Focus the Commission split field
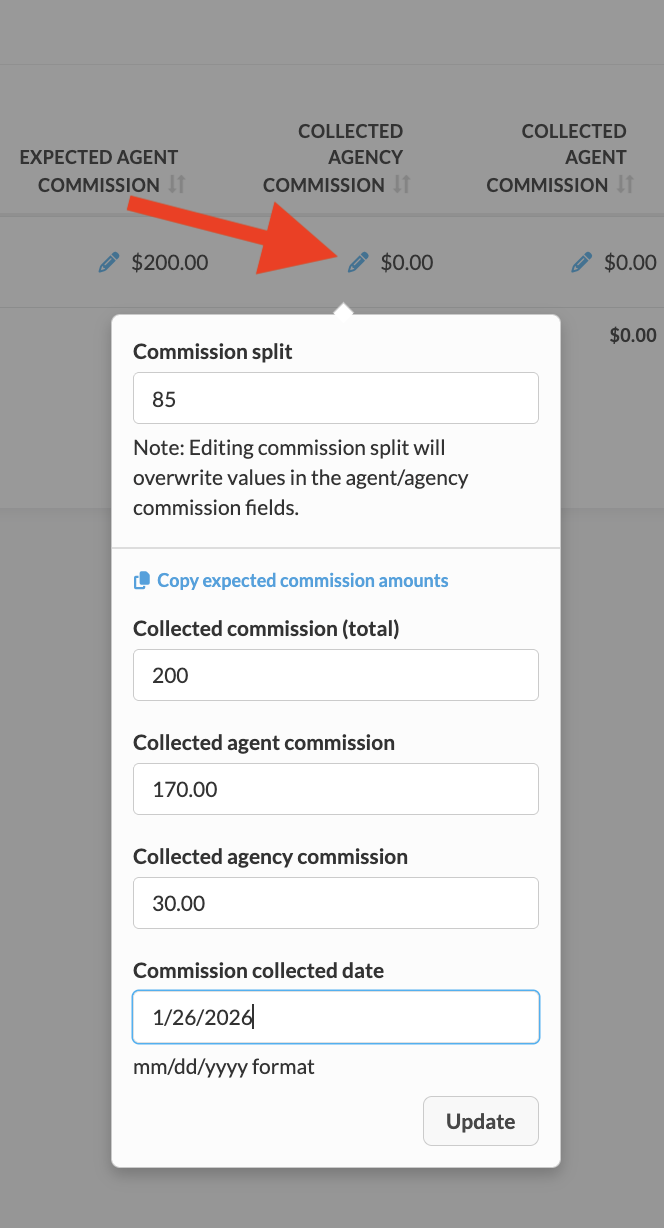Image resolution: width=664 pixels, height=1228 pixels. coord(335,398)
